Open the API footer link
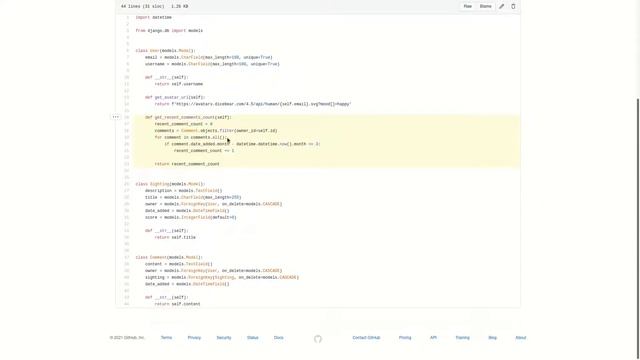Image resolution: width=640 pixels, height=360 pixels. pos(433,338)
